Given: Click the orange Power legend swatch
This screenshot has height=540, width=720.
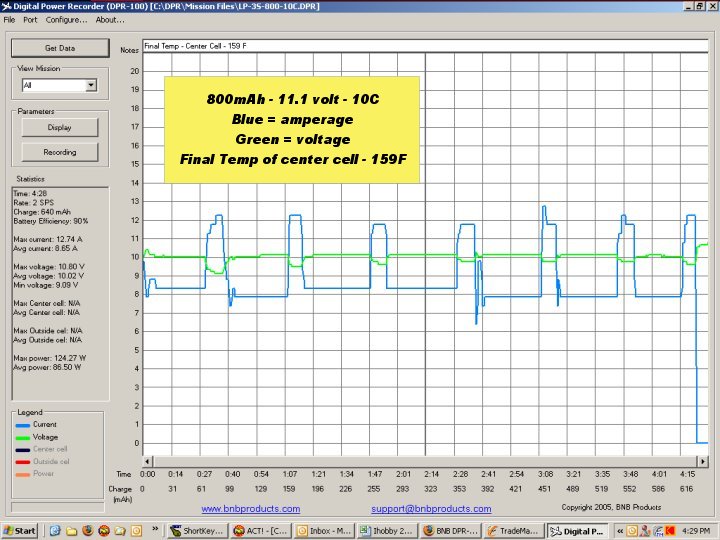Looking at the screenshot, I should tap(22, 474).
